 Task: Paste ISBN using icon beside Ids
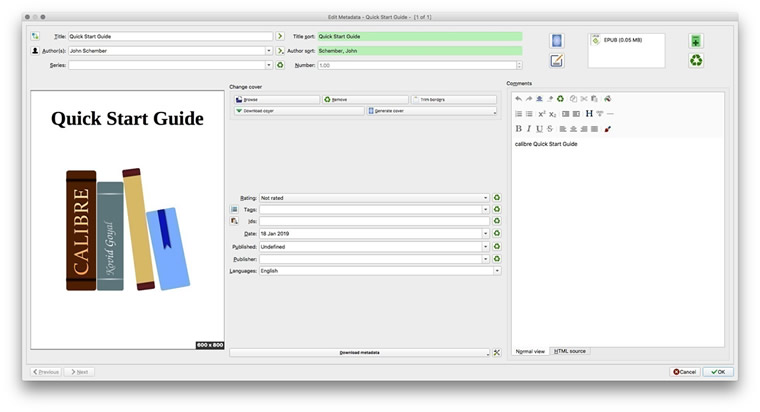pyautogui.click(x=234, y=221)
